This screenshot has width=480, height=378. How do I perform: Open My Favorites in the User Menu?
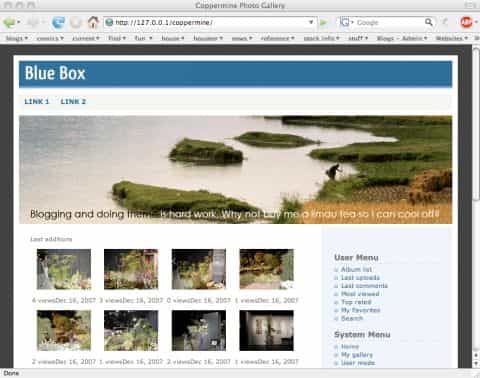[360, 310]
